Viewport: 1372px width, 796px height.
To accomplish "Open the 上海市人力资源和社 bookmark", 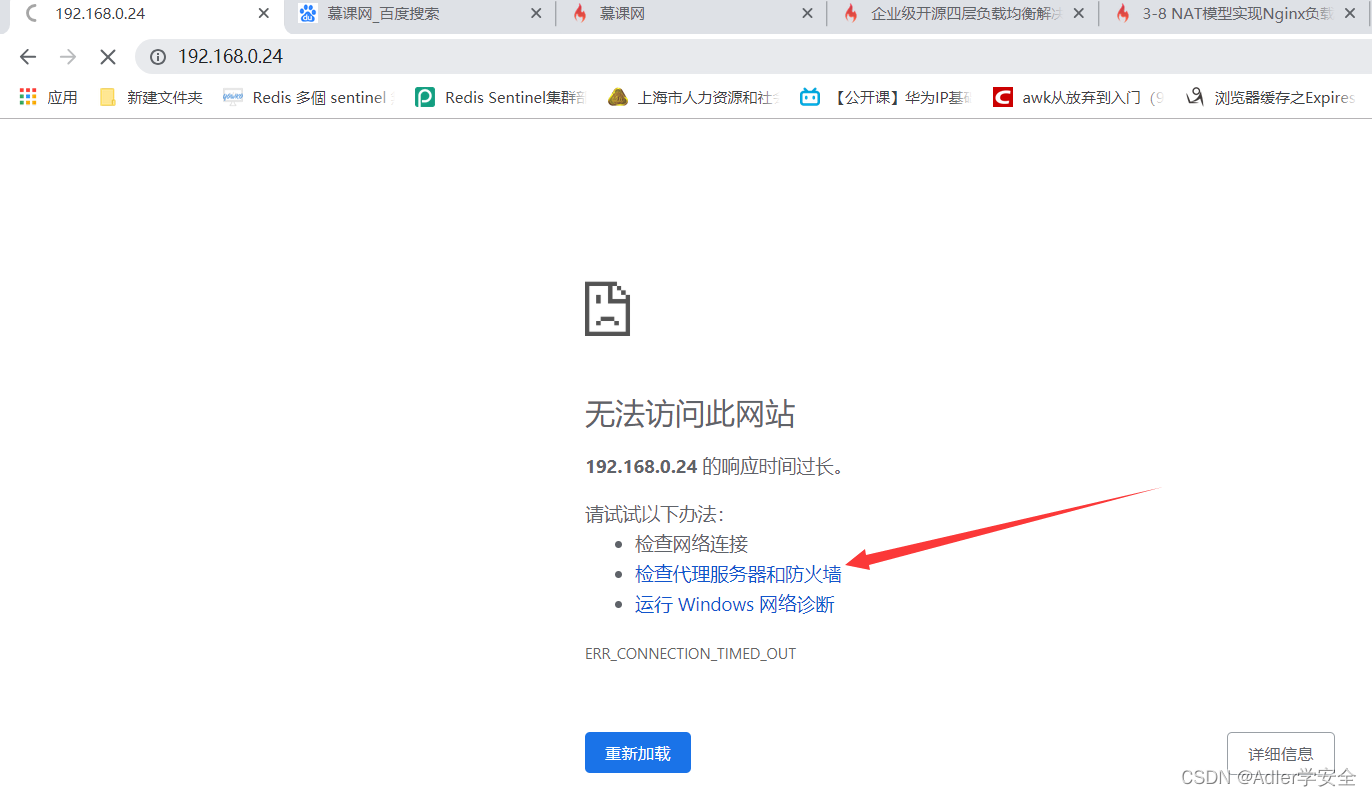I will coord(695,97).
